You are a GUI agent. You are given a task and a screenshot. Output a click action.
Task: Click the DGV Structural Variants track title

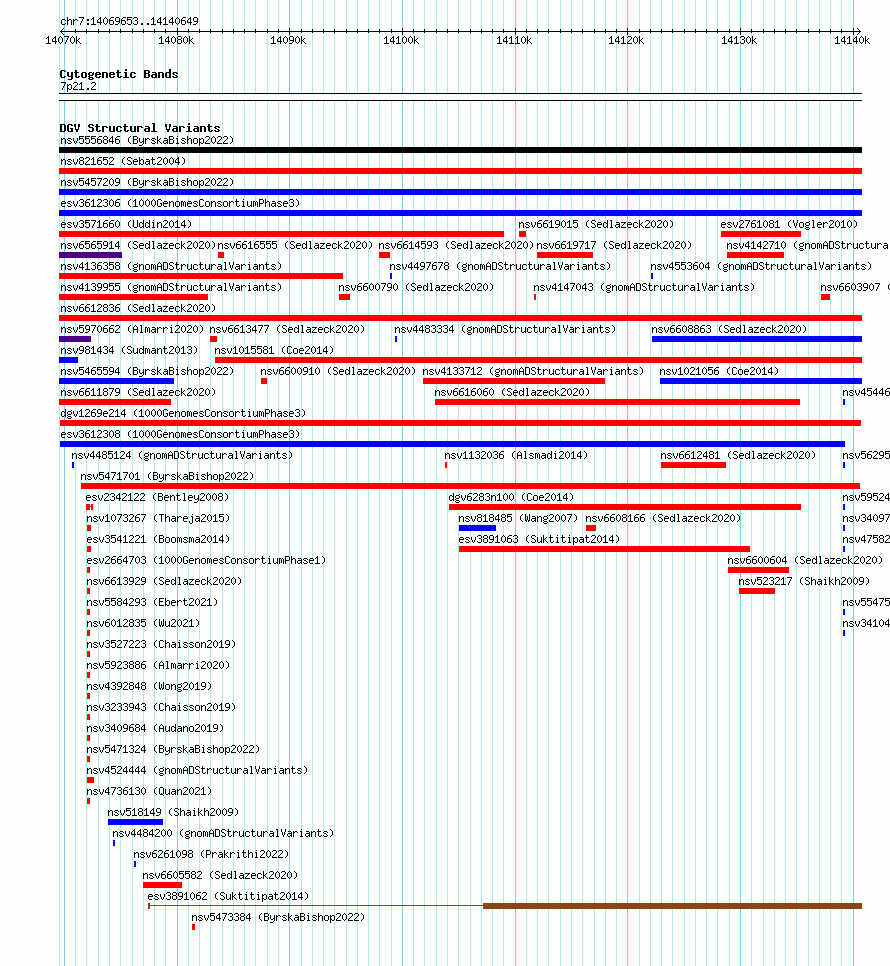pyautogui.click(x=140, y=128)
